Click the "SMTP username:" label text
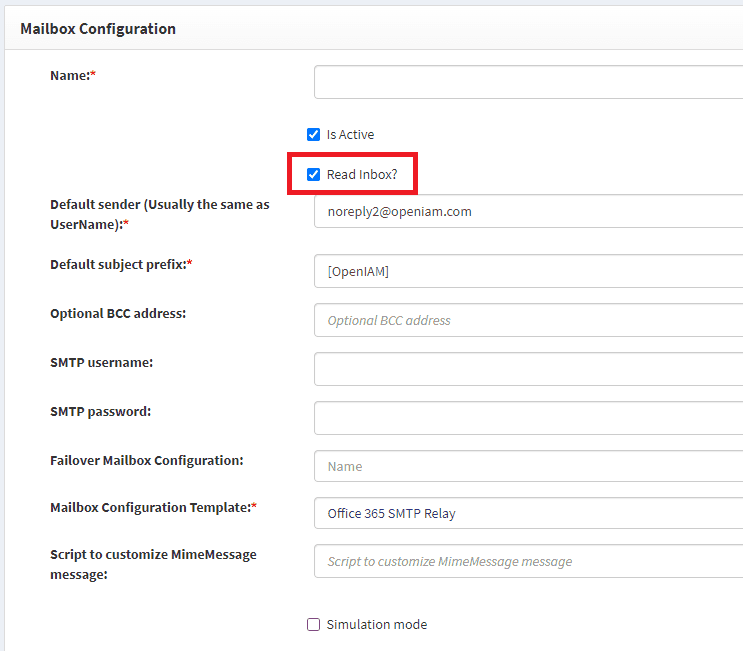This screenshot has height=651, width=743. click(101, 362)
